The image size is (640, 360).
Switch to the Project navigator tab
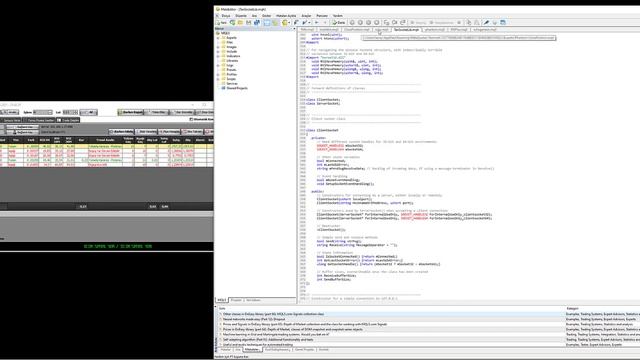[236, 300]
